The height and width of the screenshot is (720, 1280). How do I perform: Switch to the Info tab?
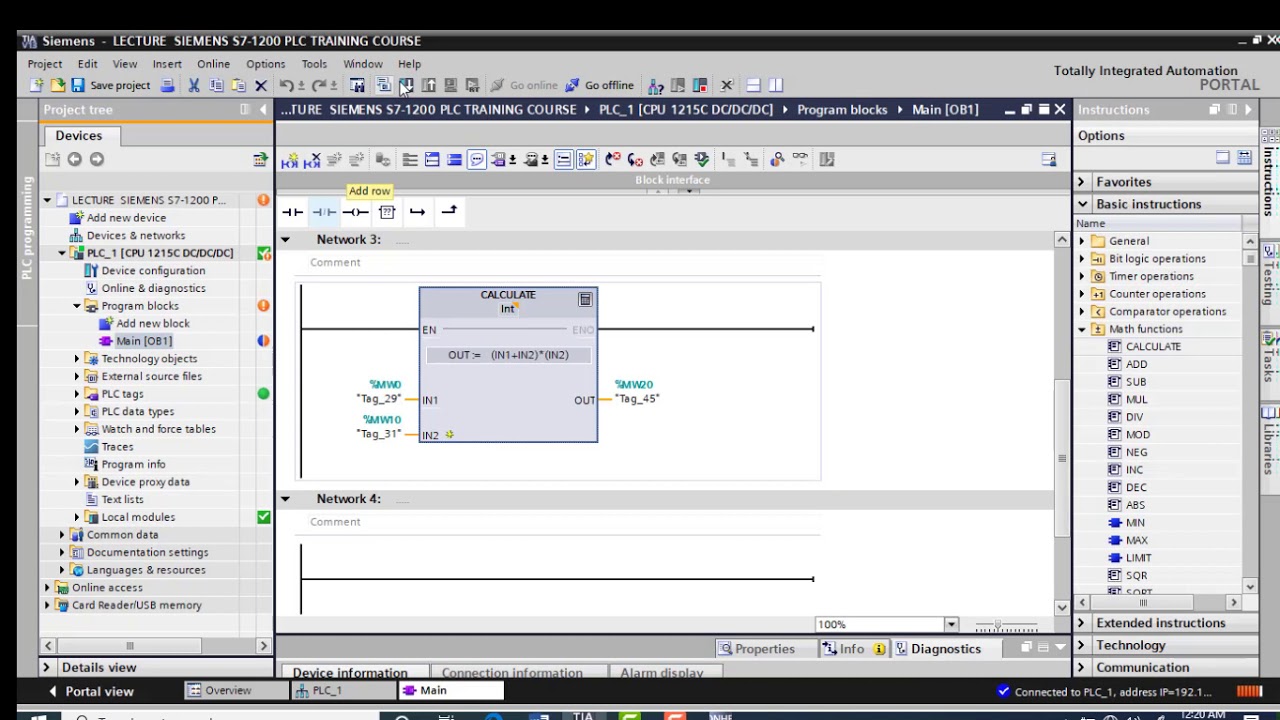coord(853,649)
